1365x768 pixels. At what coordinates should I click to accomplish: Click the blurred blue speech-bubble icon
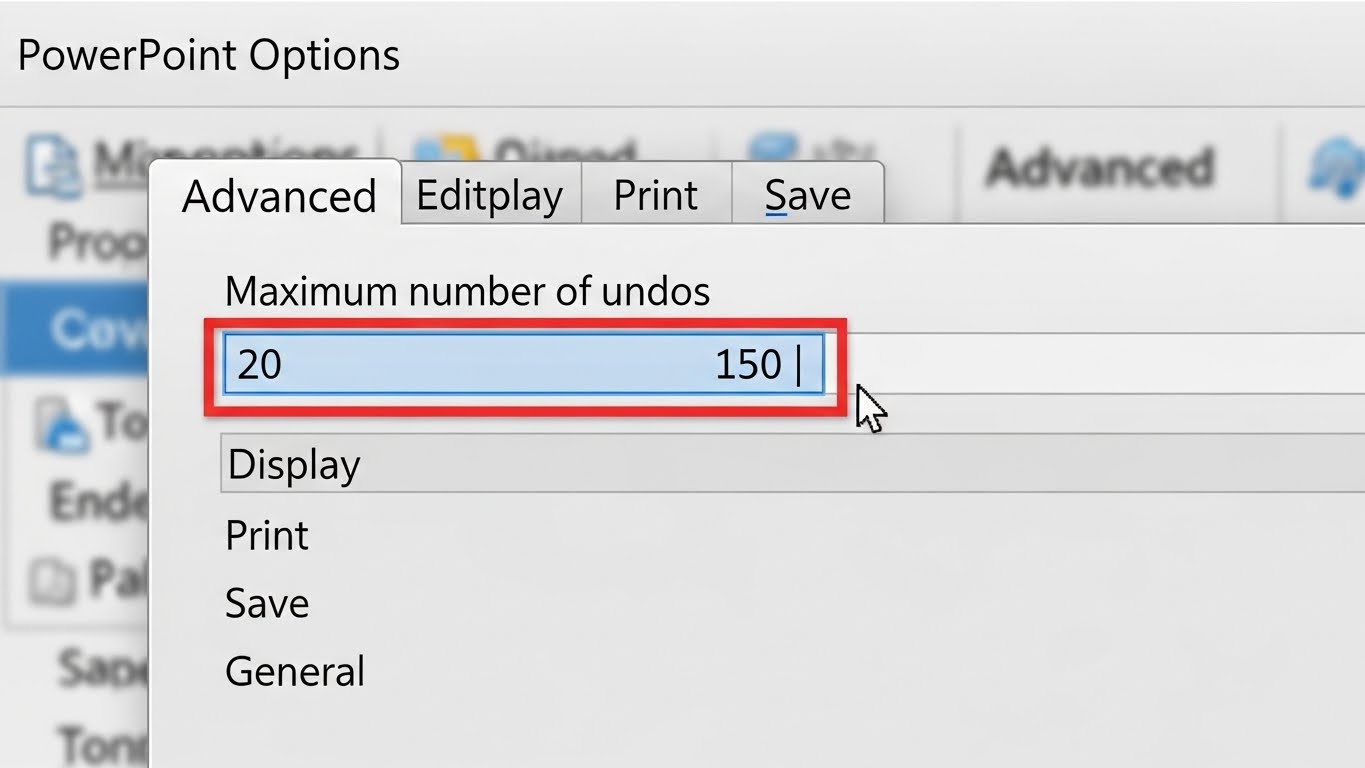pyautogui.click(x=772, y=147)
